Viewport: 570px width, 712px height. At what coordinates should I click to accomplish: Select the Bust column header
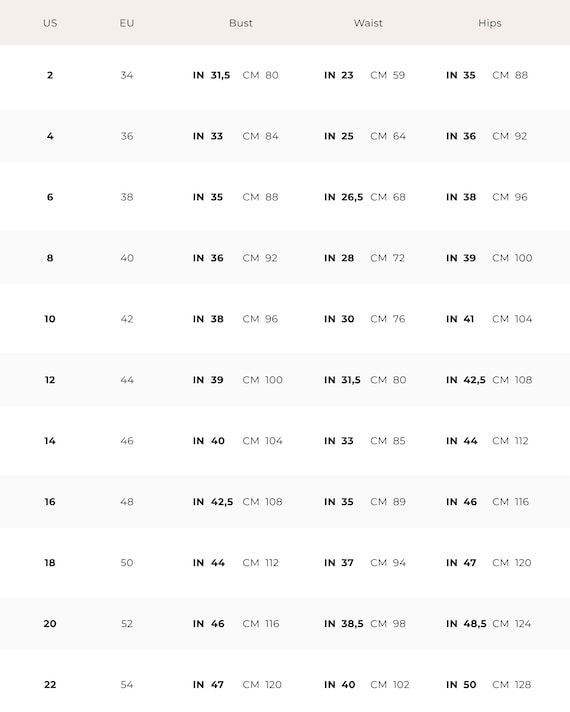(241, 23)
